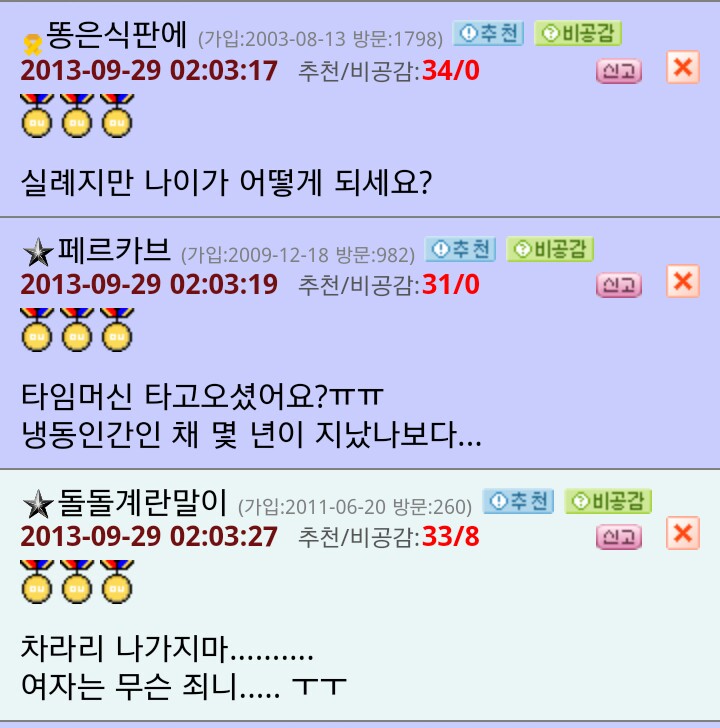The height and width of the screenshot is (728, 720).
Task: Click X icon on 페르카브's comment
Action: click(x=683, y=281)
